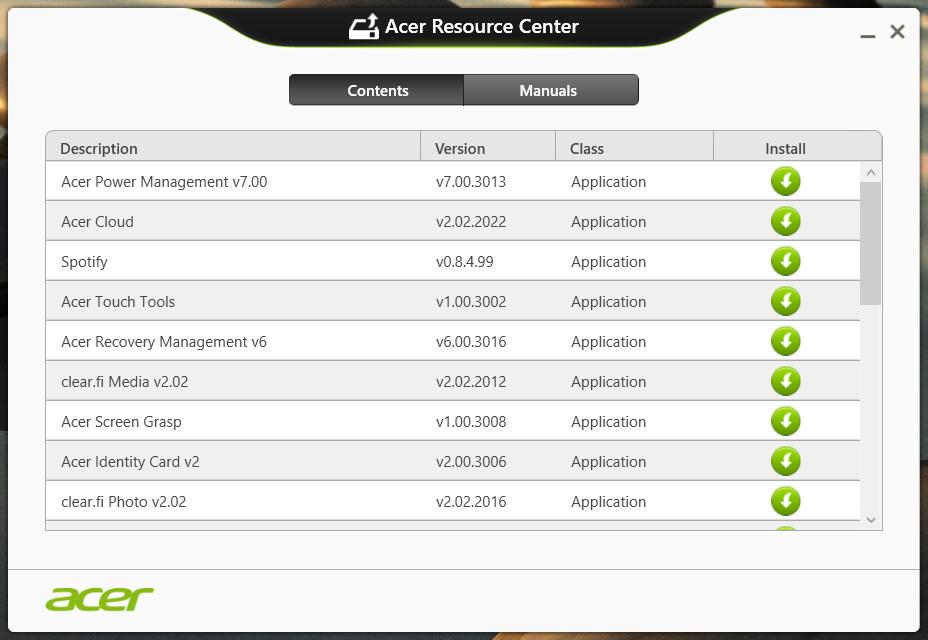
Task: Click version v2.02.2012
Action: coord(471,382)
